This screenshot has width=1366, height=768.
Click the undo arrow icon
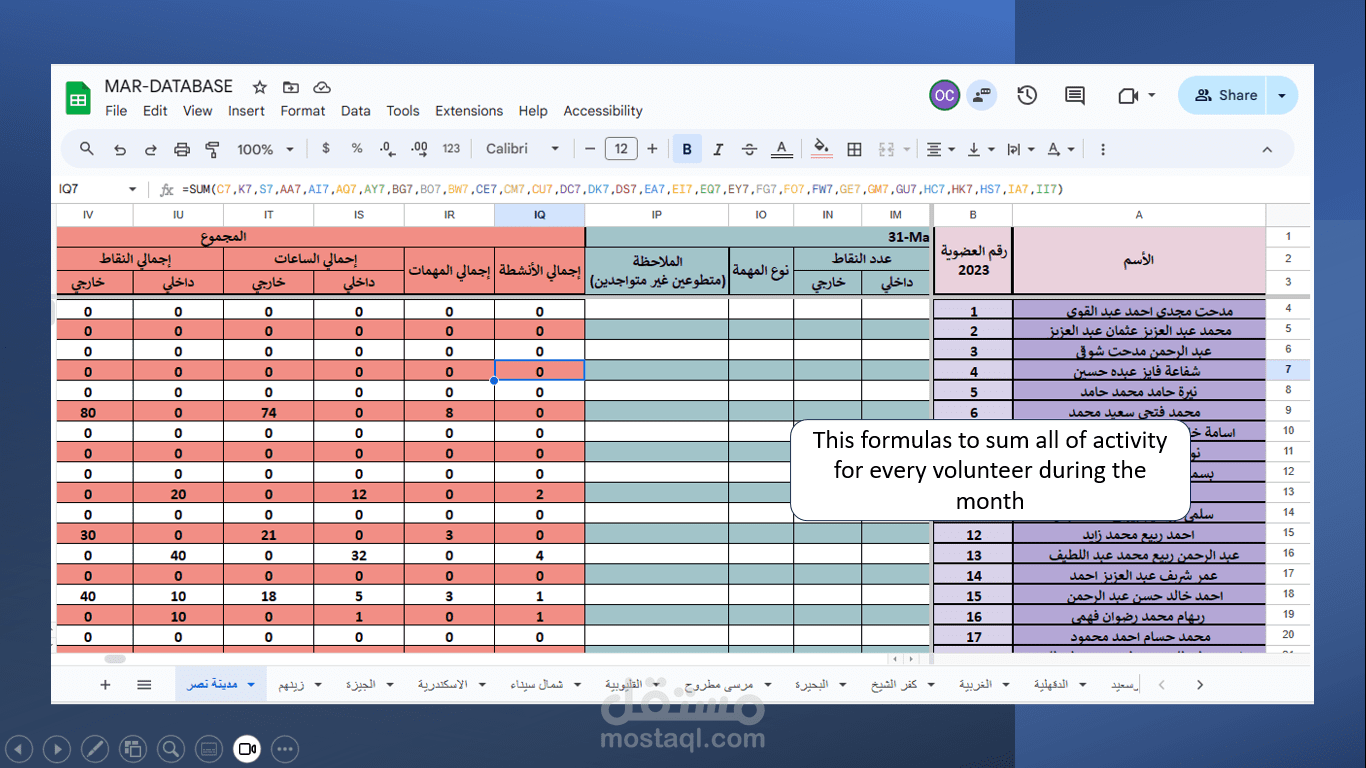pyautogui.click(x=120, y=149)
